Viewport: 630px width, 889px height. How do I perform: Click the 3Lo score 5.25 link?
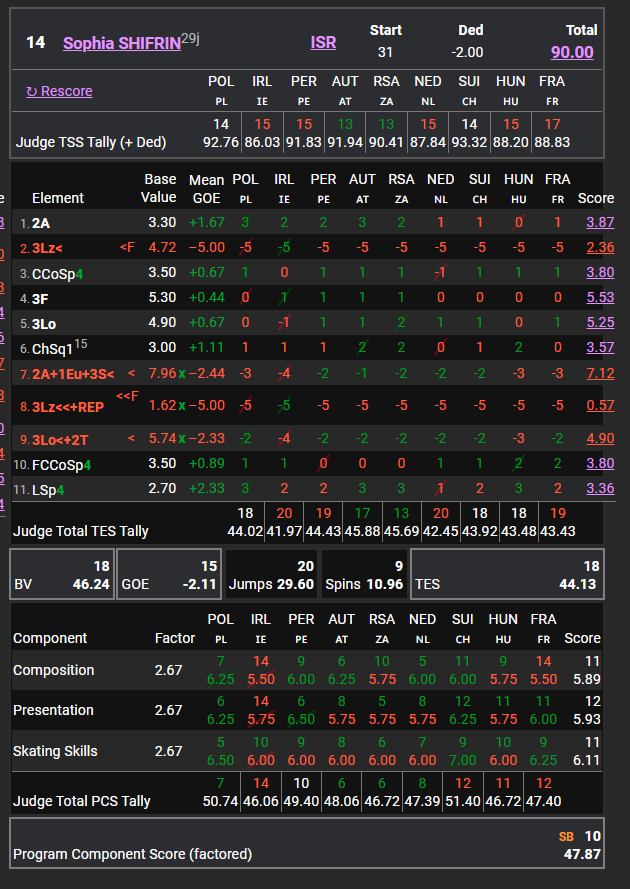tap(599, 322)
